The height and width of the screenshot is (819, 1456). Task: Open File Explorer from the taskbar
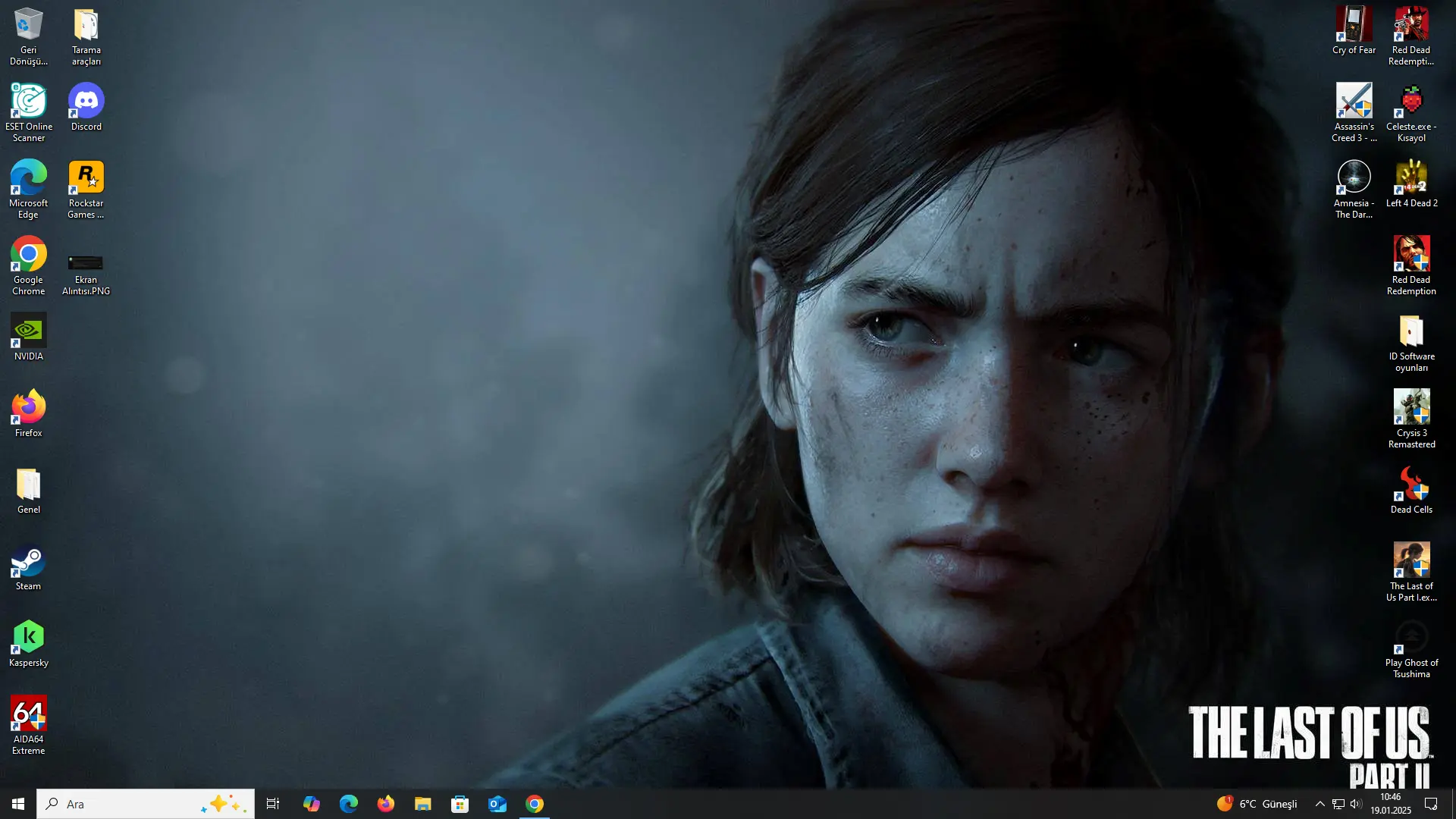[422, 804]
